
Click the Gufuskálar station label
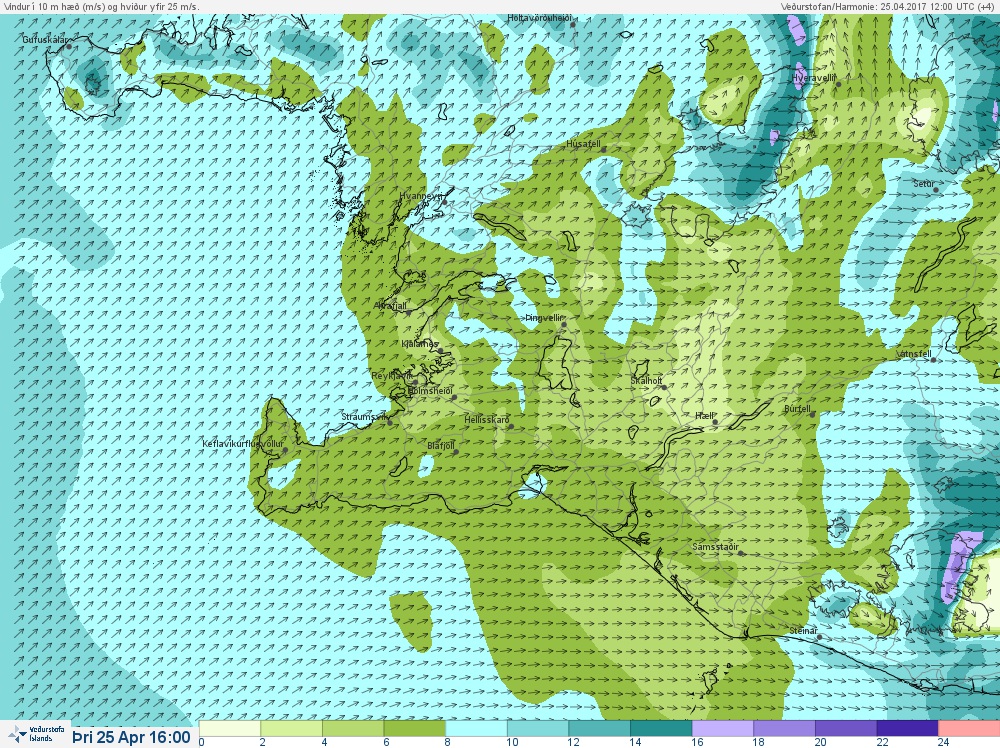pos(44,40)
